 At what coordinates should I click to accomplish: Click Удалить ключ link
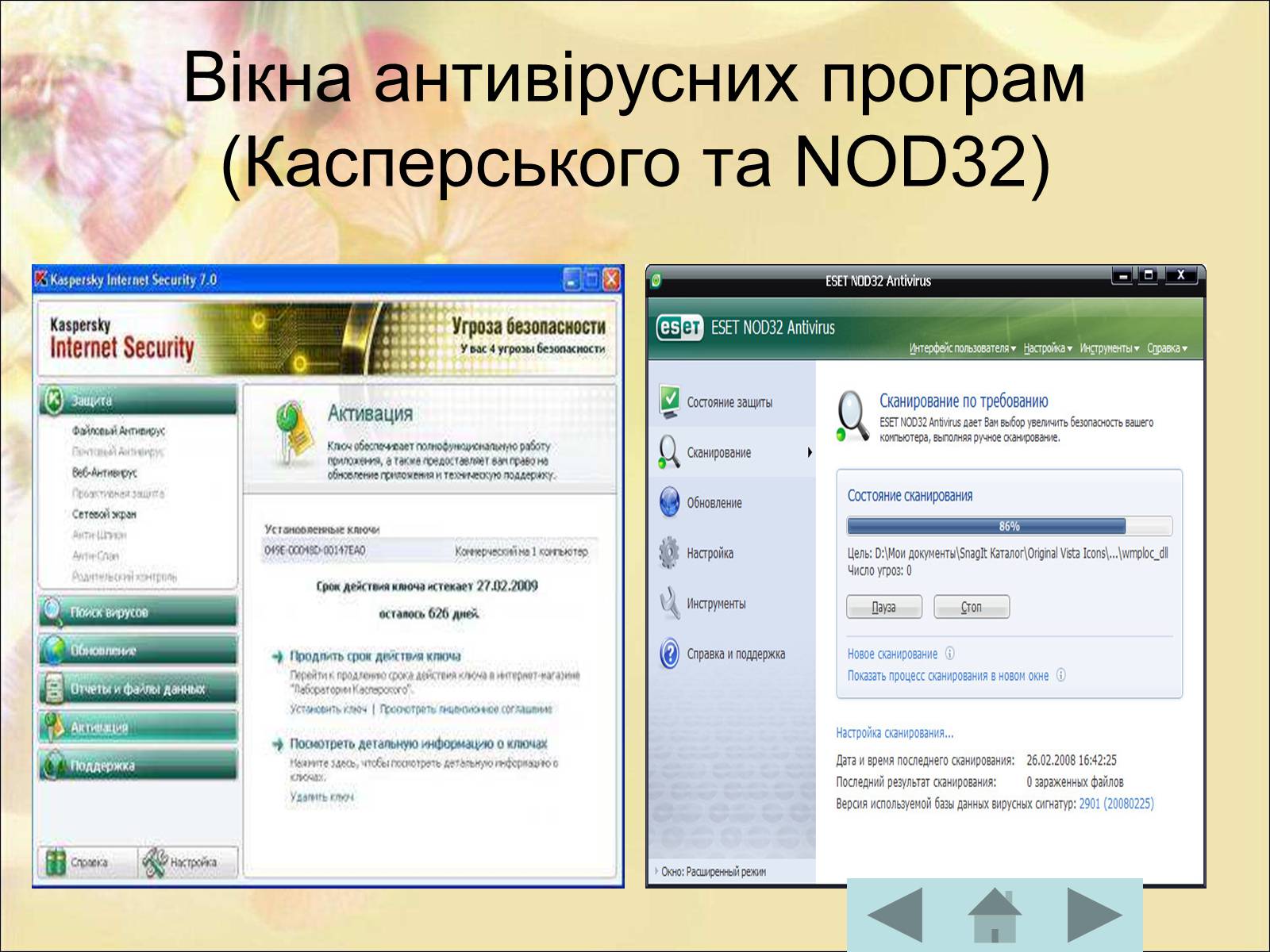click(x=321, y=797)
